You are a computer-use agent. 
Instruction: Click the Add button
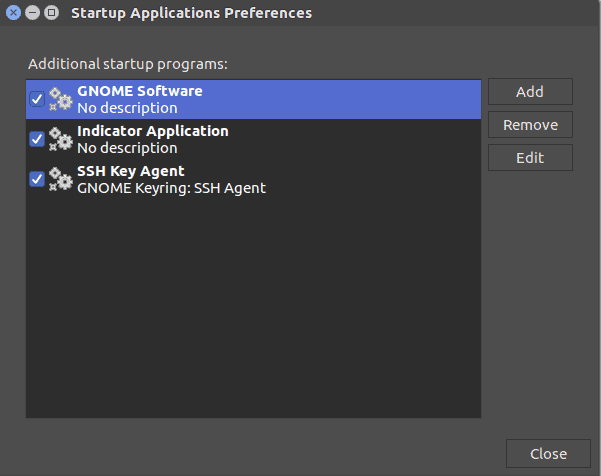pyautogui.click(x=530, y=92)
